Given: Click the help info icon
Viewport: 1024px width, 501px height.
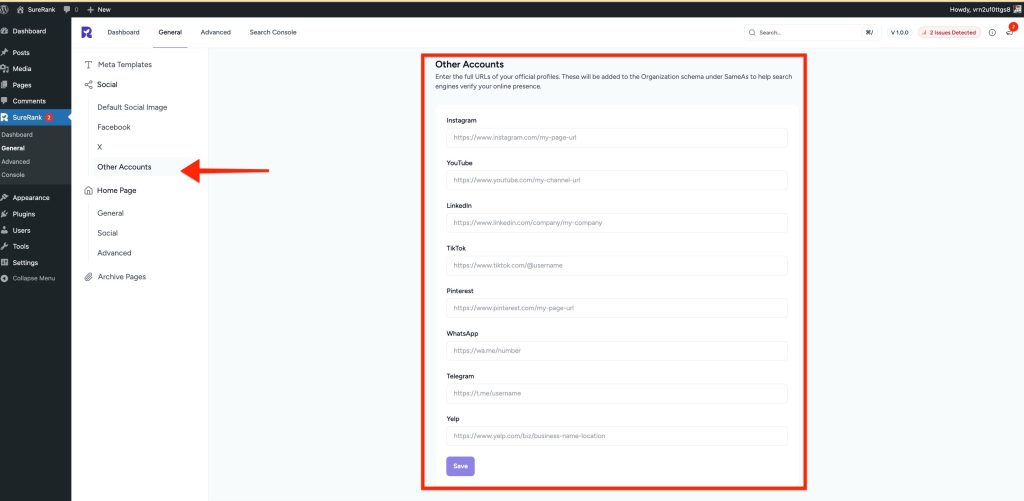Looking at the screenshot, I should [x=992, y=33].
